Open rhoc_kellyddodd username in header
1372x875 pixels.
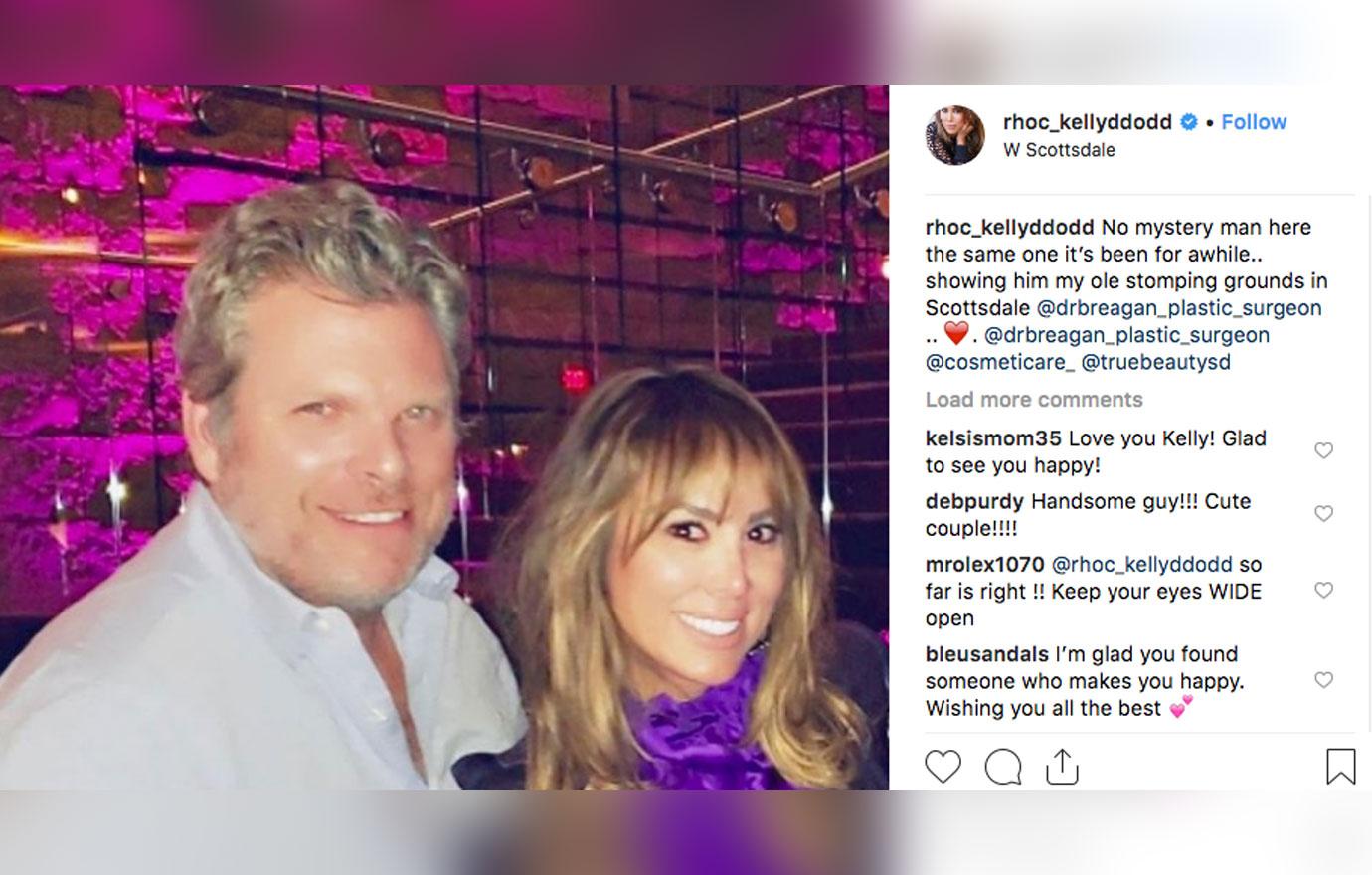tap(1088, 122)
